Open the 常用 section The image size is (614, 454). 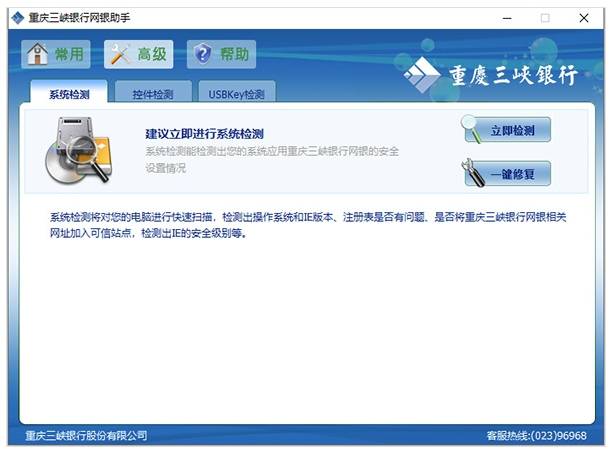coord(56,54)
